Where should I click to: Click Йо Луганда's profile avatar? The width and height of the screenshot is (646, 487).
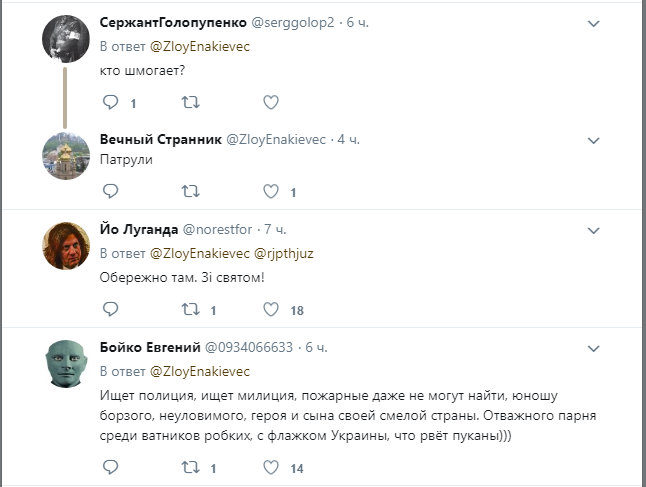click(x=67, y=245)
